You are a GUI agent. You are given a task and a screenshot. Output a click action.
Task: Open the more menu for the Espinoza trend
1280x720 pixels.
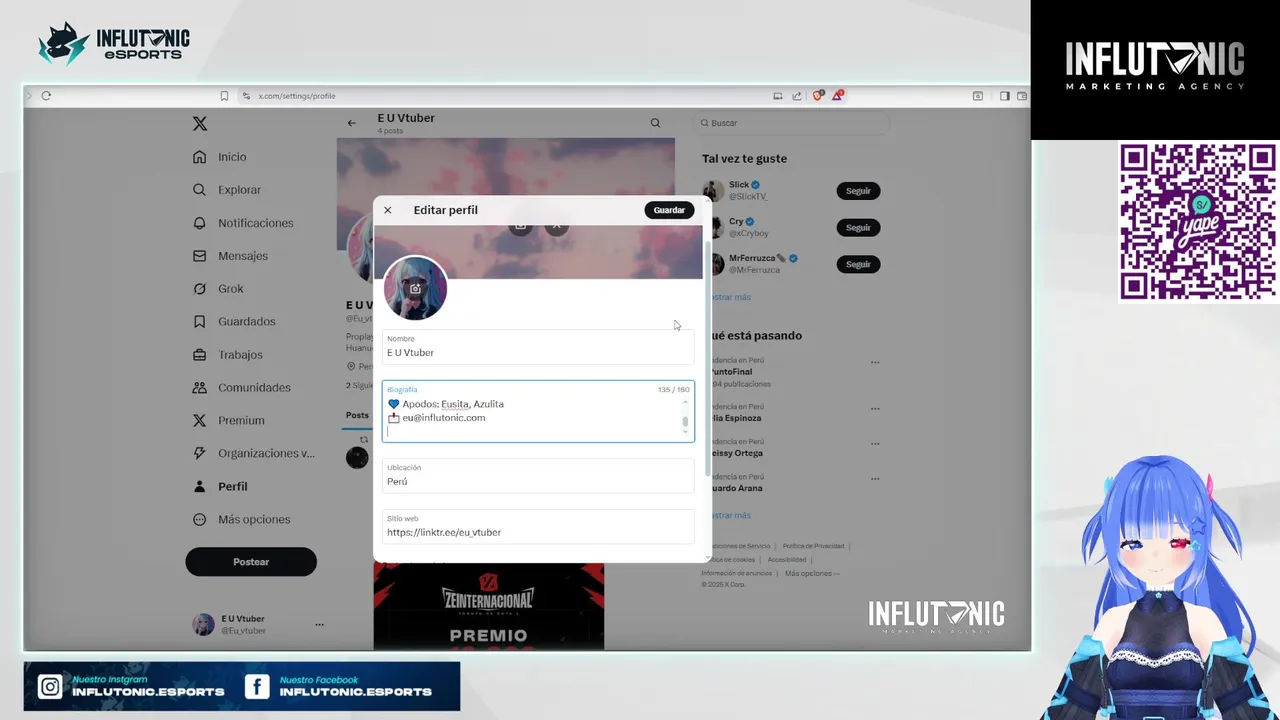click(x=875, y=408)
